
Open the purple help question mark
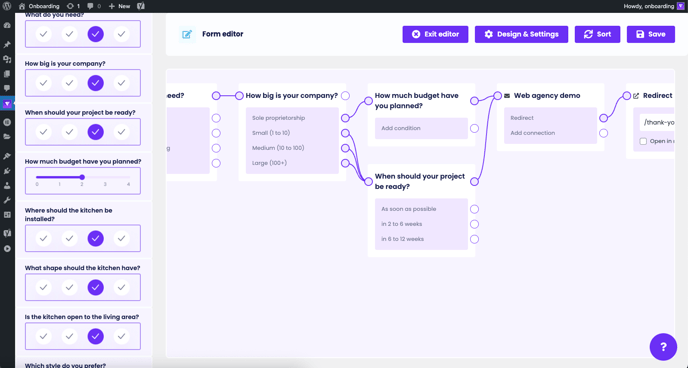pos(663,347)
